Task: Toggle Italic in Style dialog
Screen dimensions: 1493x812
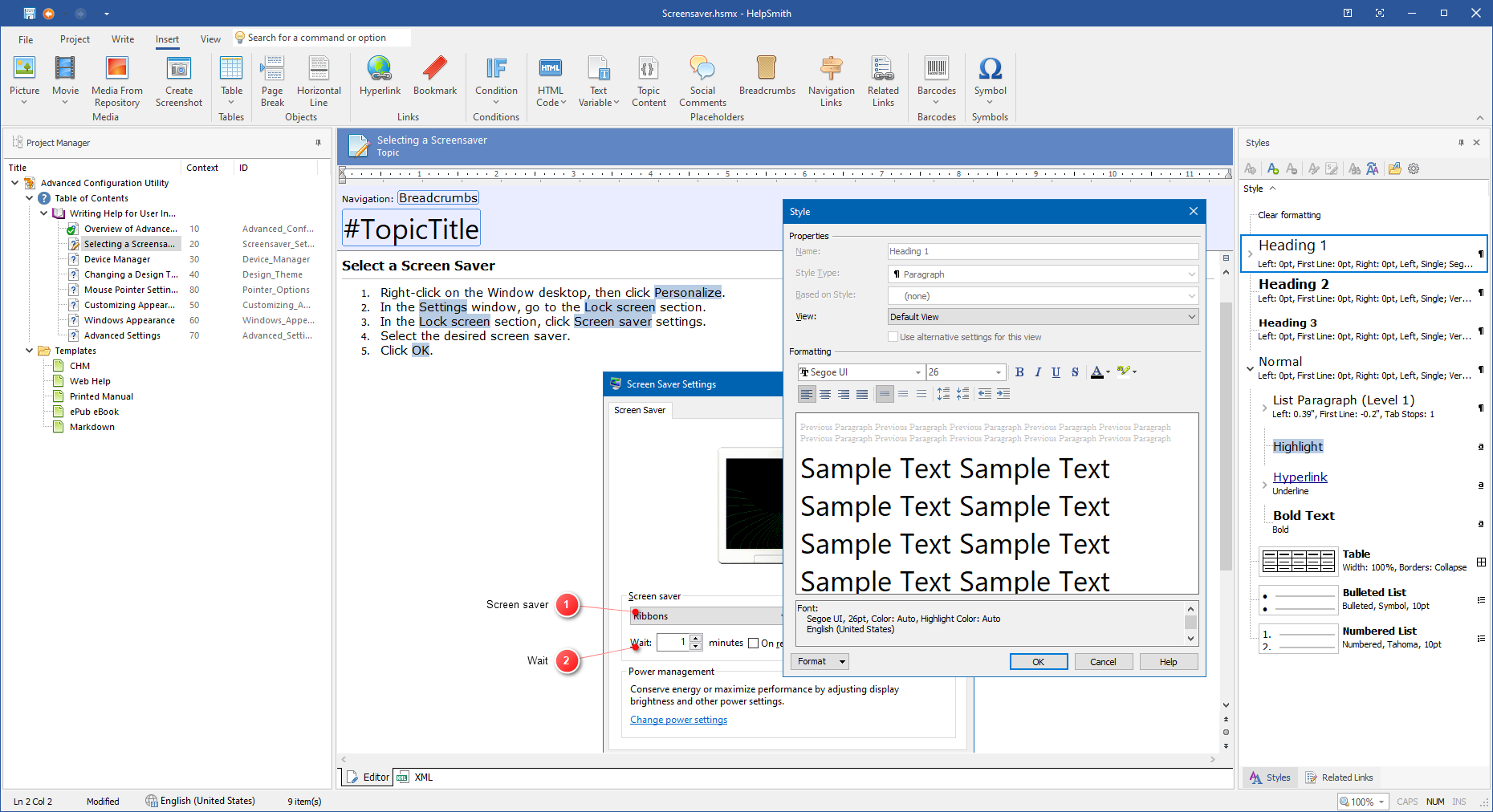Action: pyautogui.click(x=1038, y=372)
